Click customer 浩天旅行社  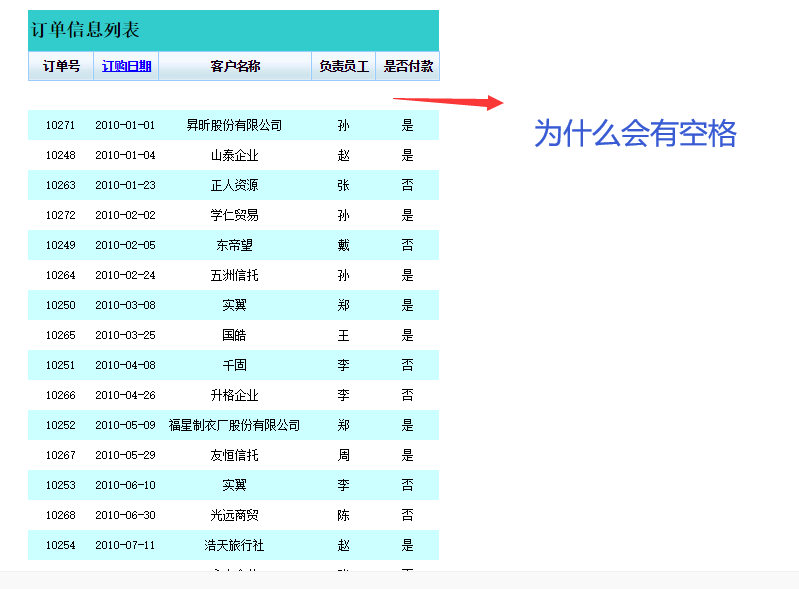pyautogui.click(x=234, y=546)
